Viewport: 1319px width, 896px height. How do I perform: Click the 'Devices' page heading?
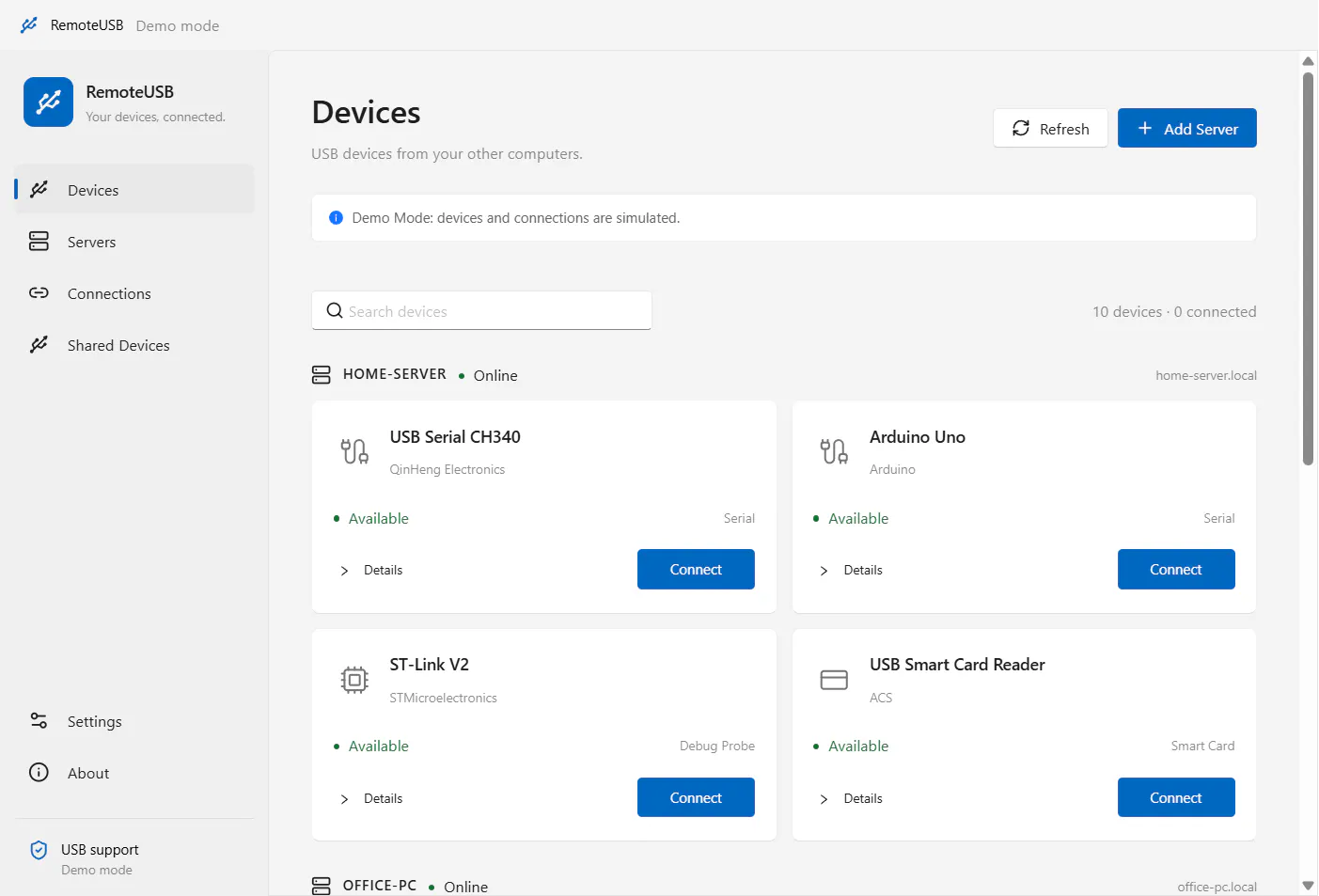tap(367, 113)
